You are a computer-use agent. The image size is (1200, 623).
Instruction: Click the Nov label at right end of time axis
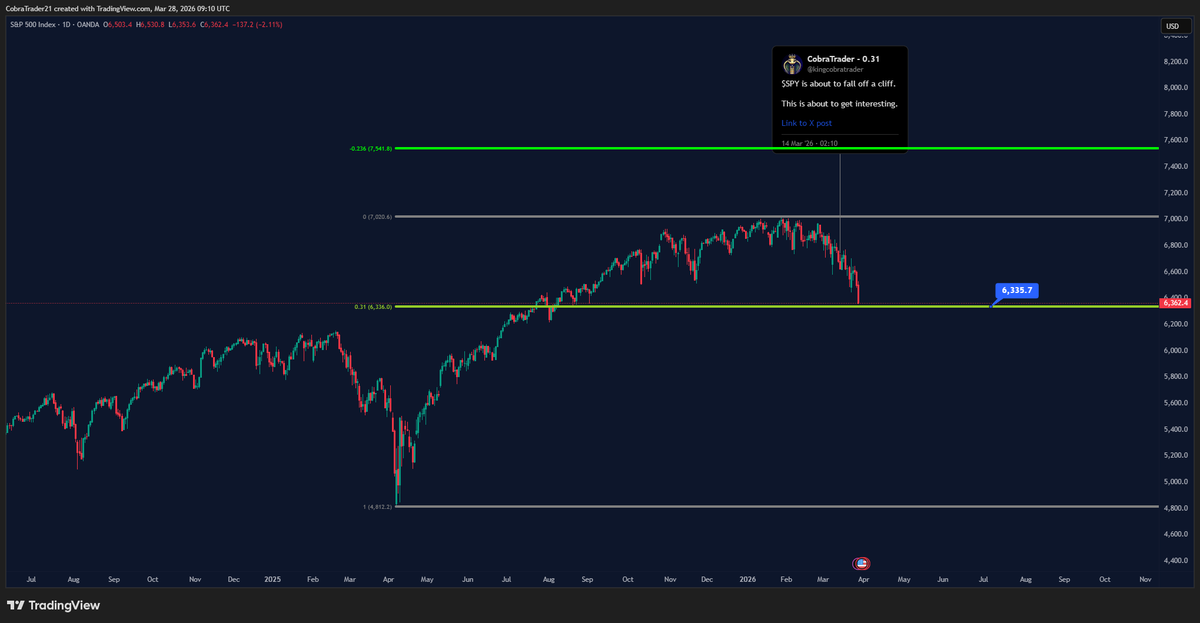click(x=1144, y=579)
